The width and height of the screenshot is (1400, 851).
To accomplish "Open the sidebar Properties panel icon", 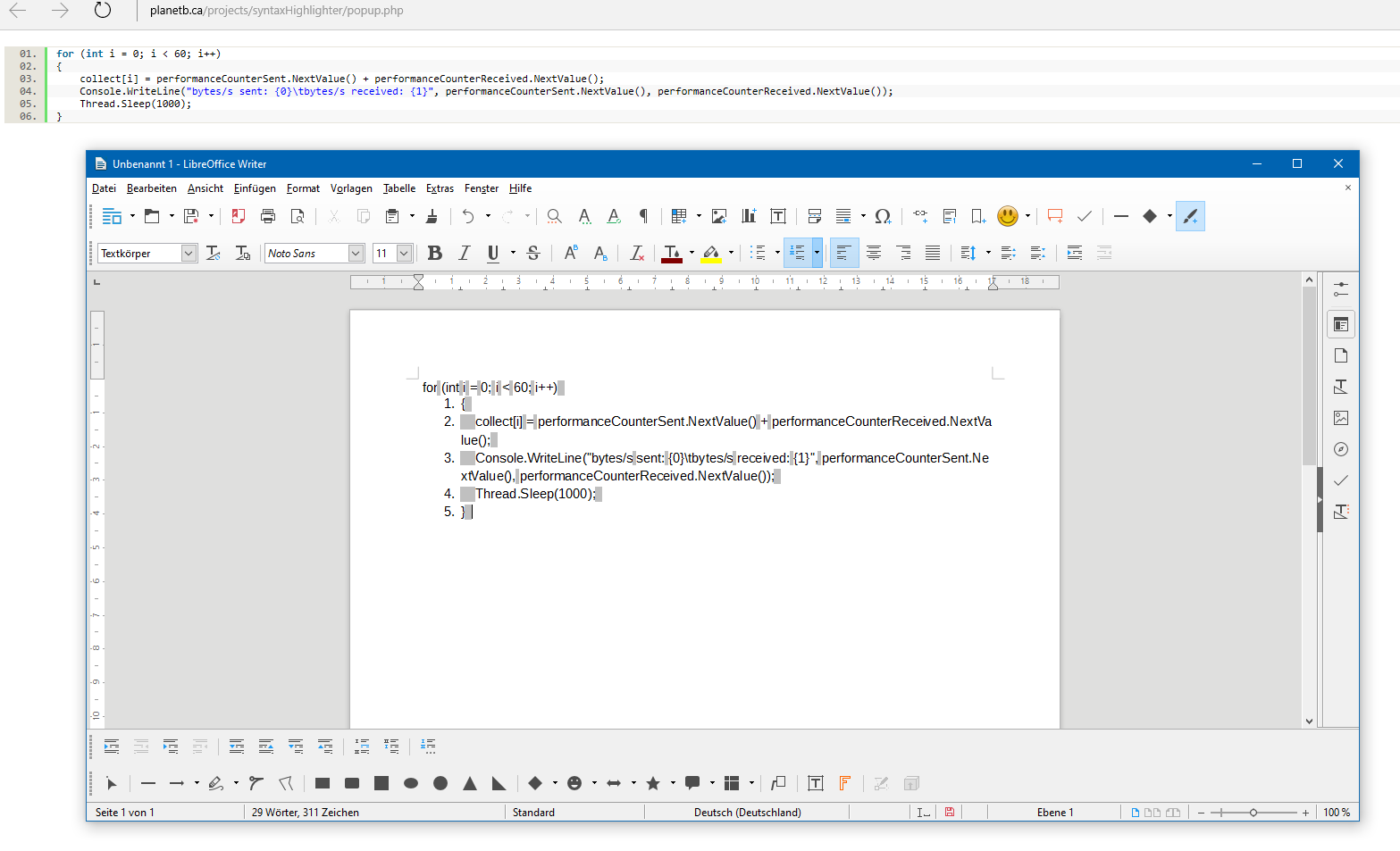I will pyautogui.click(x=1341, y=324).
